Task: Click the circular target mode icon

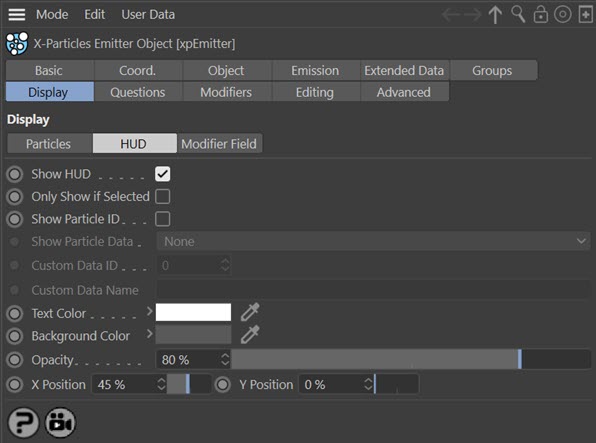Action: pyautogui.click(x=563, y=15)
